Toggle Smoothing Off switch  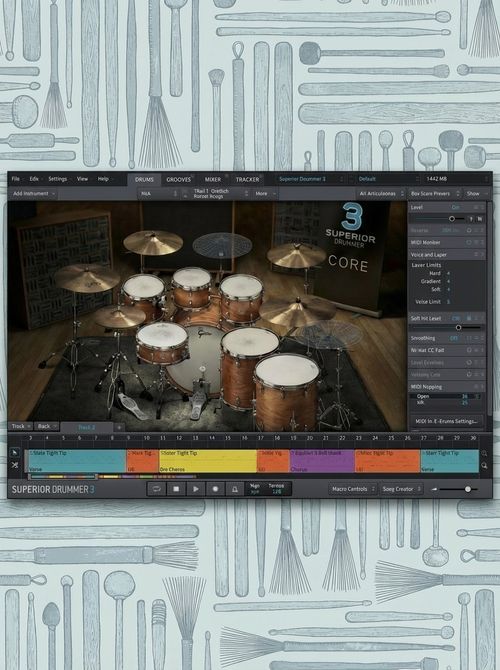coord(454,338)
